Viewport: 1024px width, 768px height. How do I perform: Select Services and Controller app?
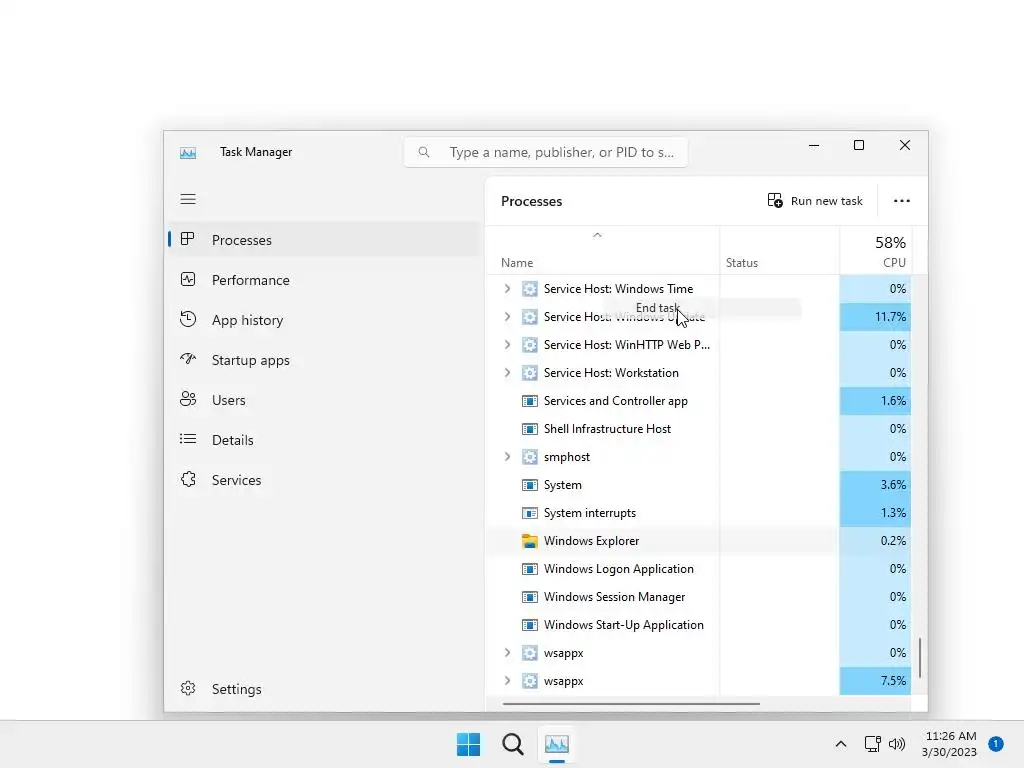pyautogui.click(x=698, y=401)
